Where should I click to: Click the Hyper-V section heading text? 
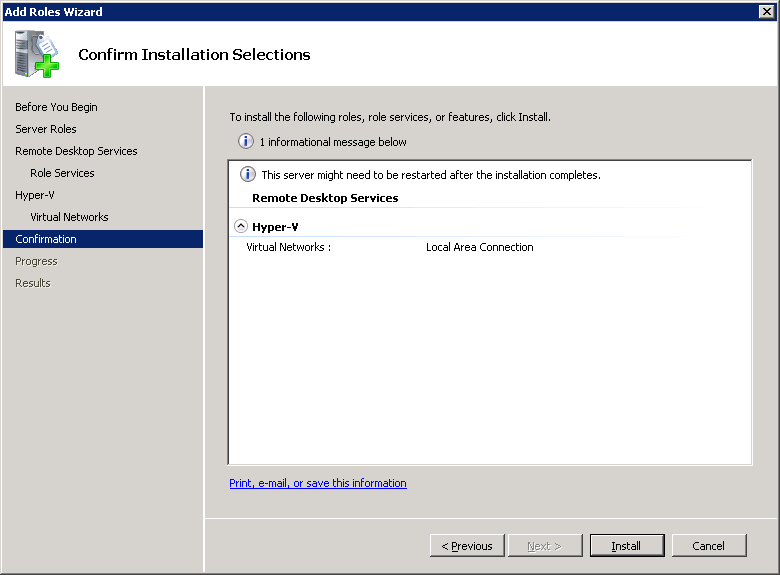pyautogui.click(x=275, y=227)
